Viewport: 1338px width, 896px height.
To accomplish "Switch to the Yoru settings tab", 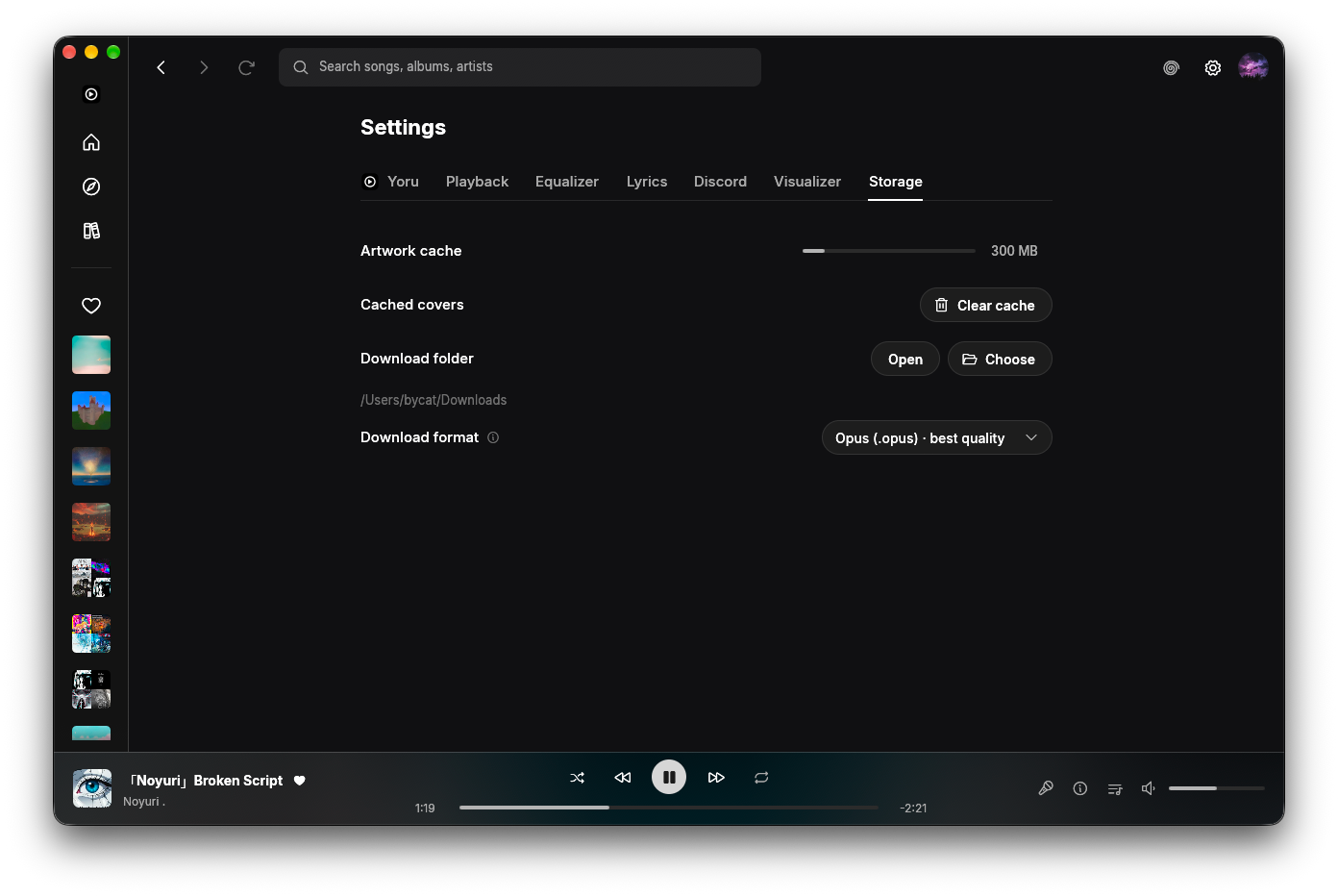I will coord(391,182).
